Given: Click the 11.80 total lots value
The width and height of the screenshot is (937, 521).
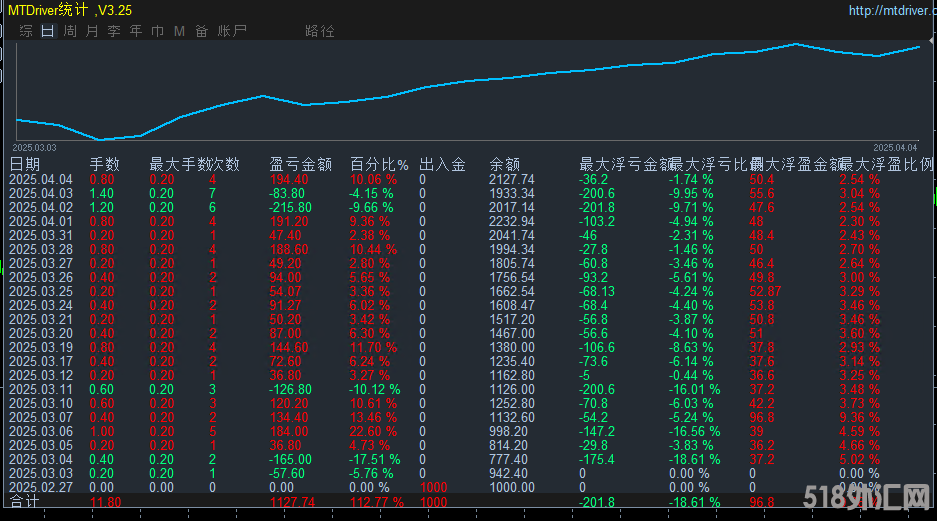Looking at the screenshot, I should coord(105,502).
